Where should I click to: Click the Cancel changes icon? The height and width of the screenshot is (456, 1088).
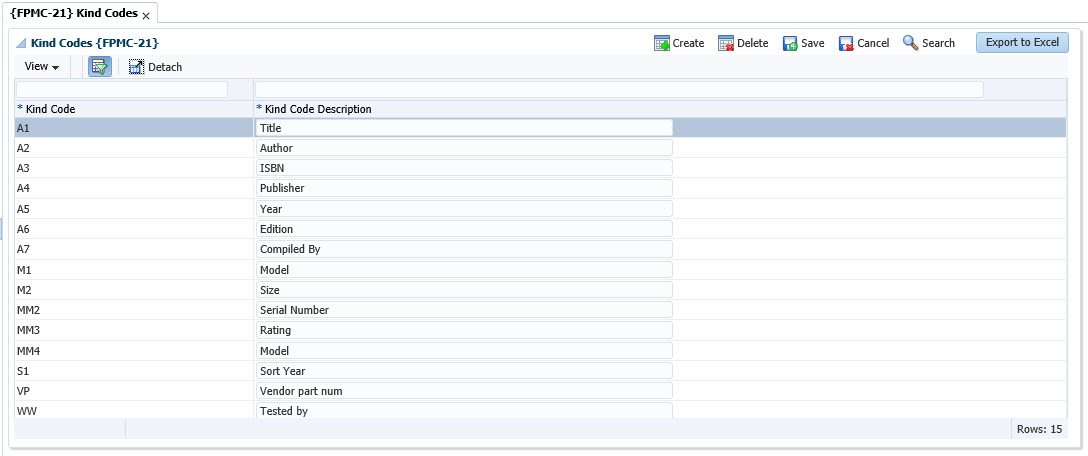pos(846,43)
